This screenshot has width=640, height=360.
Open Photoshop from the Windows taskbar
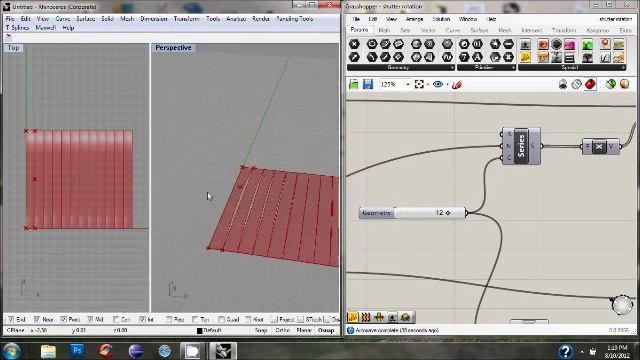click(77, 351)
